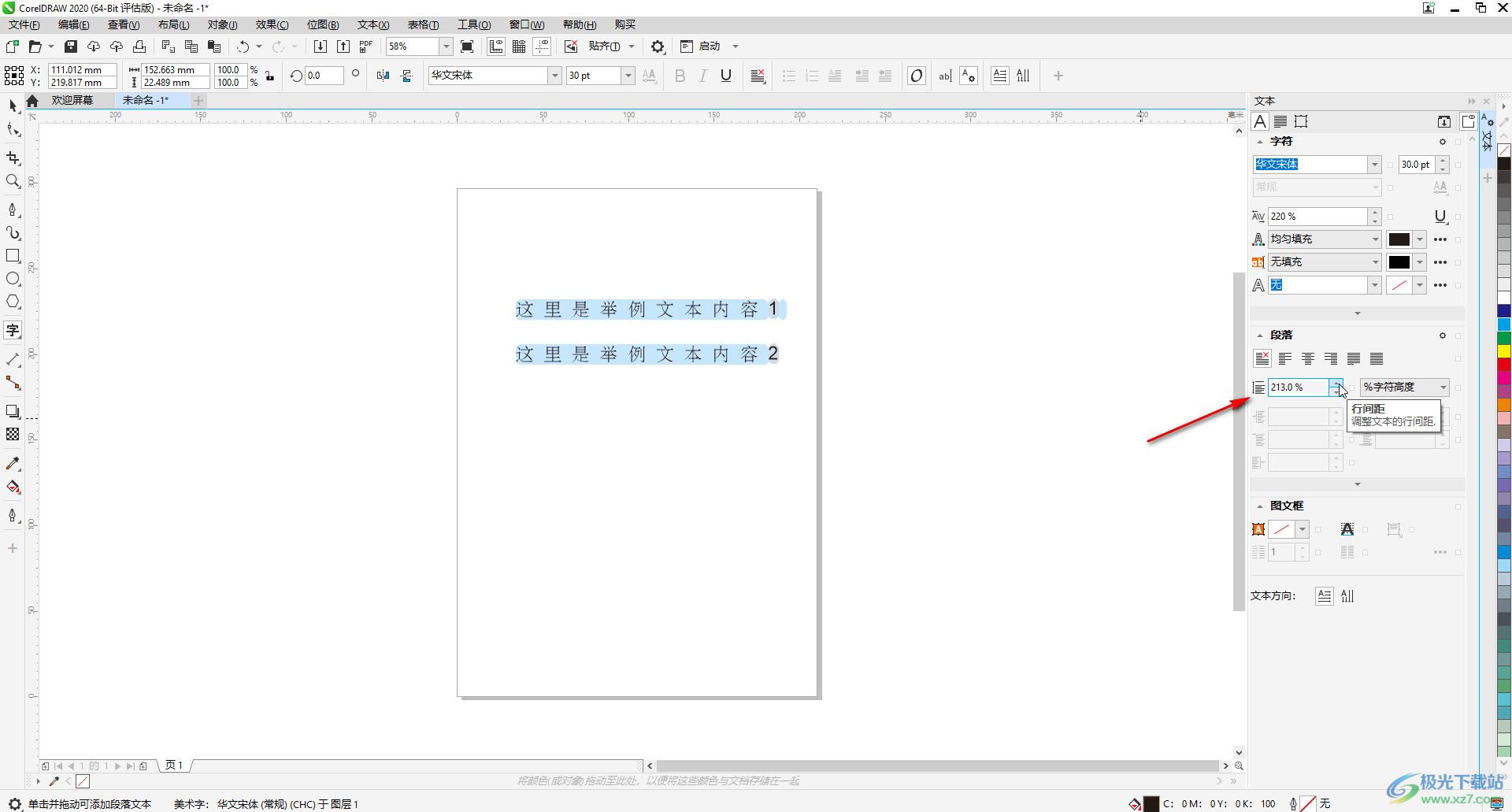This screenshot has width=1512, height=812.
Task: Enable center paragraph alignment
Action: point(1308,359)
